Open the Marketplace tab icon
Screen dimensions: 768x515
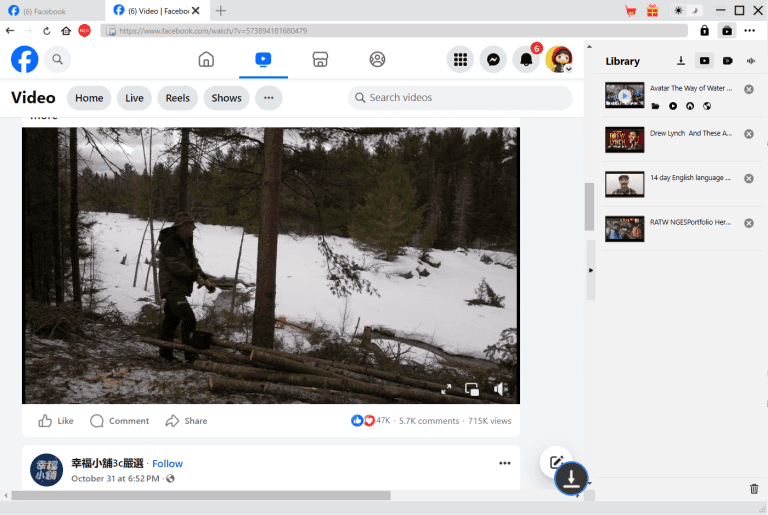(x=320, y=59)
